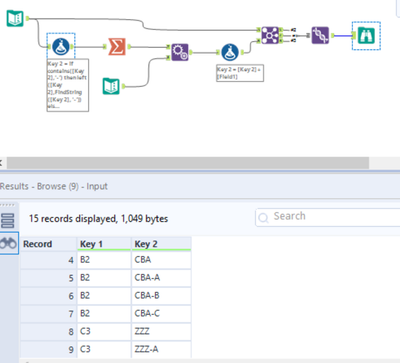The image size is (400, 363).
Task: Select Key 1 cell B2 in record 6
Action: pyautogui.click(x=104, y=296)
